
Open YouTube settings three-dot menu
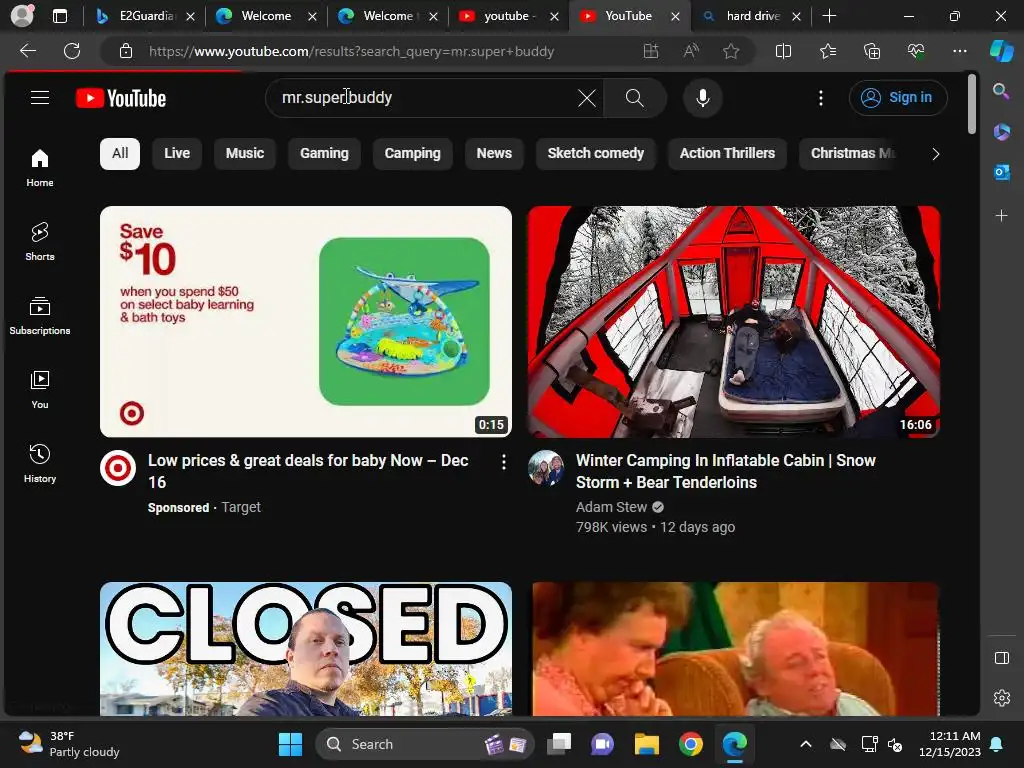[821, 98]
